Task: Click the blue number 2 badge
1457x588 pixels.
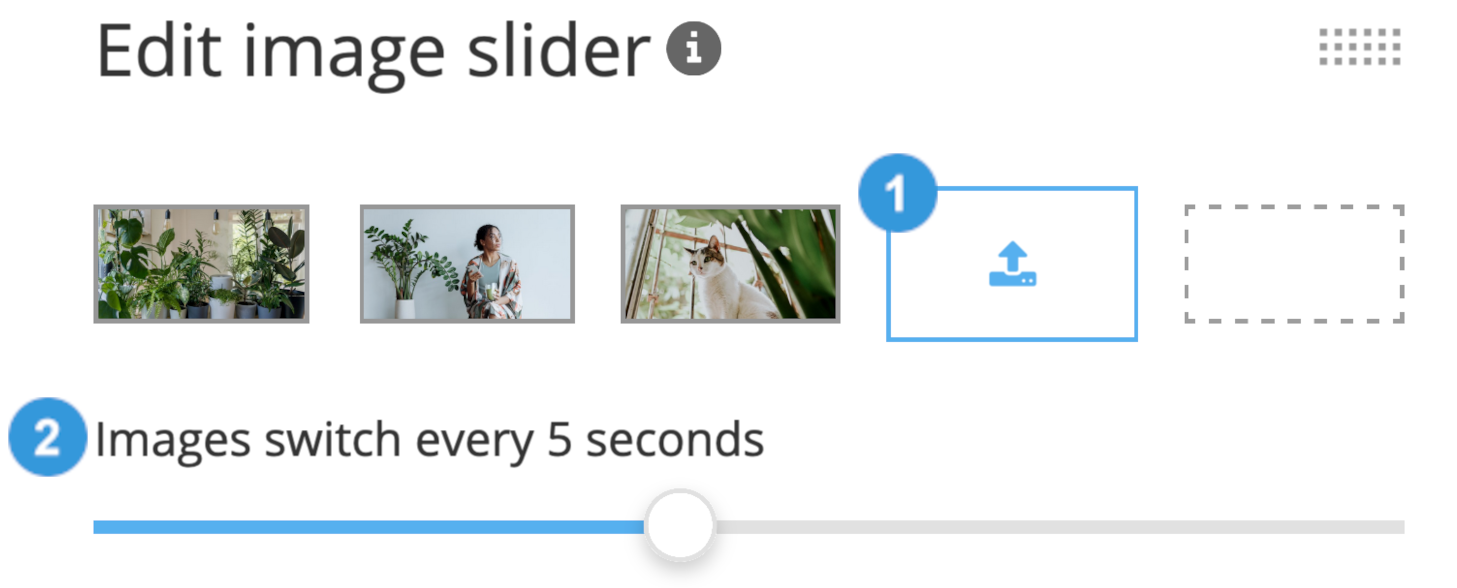Action: 47,439
